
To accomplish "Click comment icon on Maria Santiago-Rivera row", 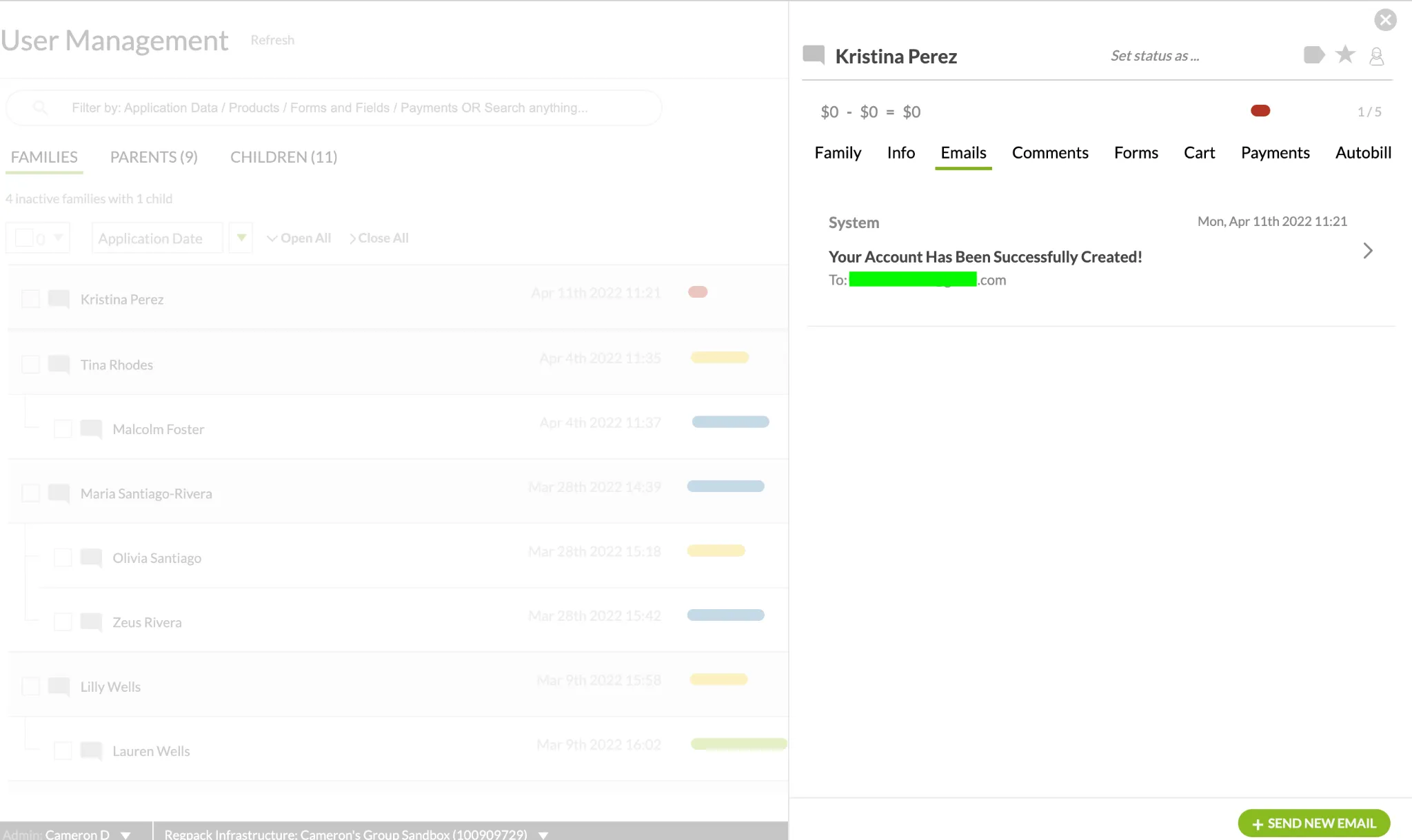I will pyautogui.click(x=59, y=493).
